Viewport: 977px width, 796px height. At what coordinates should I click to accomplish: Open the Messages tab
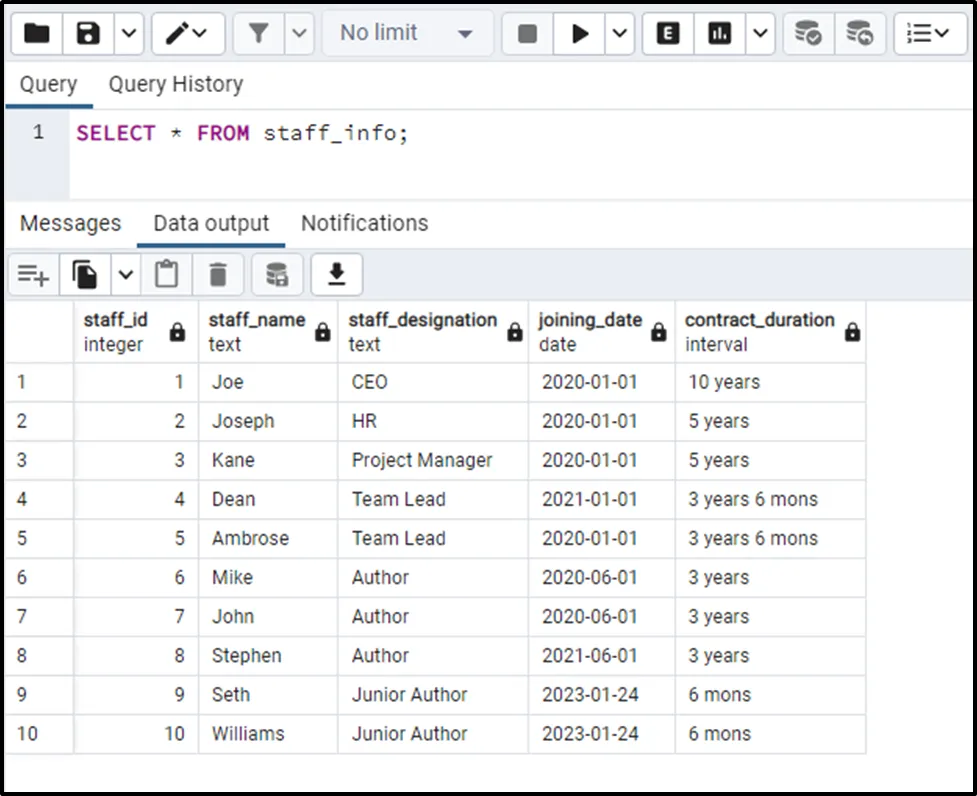pyautogui.click(x=70, y=223)
